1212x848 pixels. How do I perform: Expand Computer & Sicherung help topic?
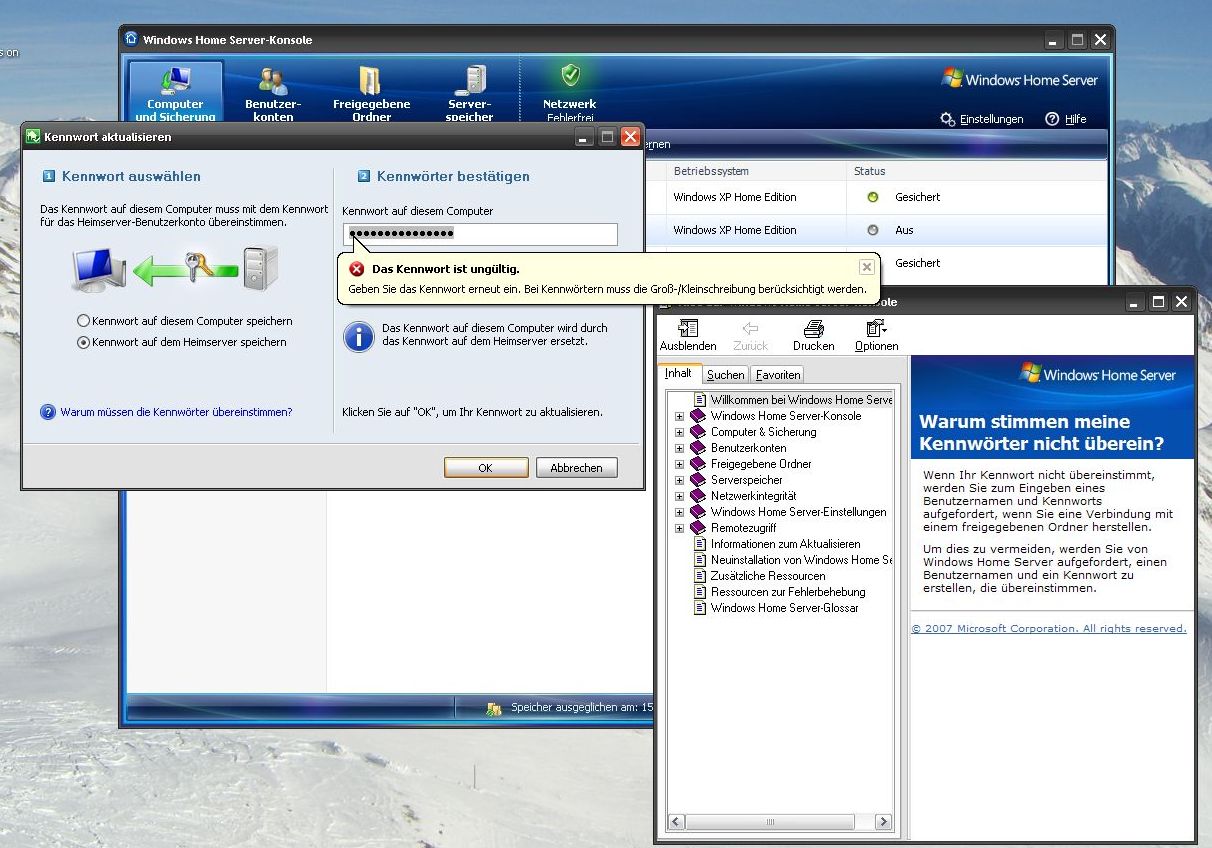679,432
